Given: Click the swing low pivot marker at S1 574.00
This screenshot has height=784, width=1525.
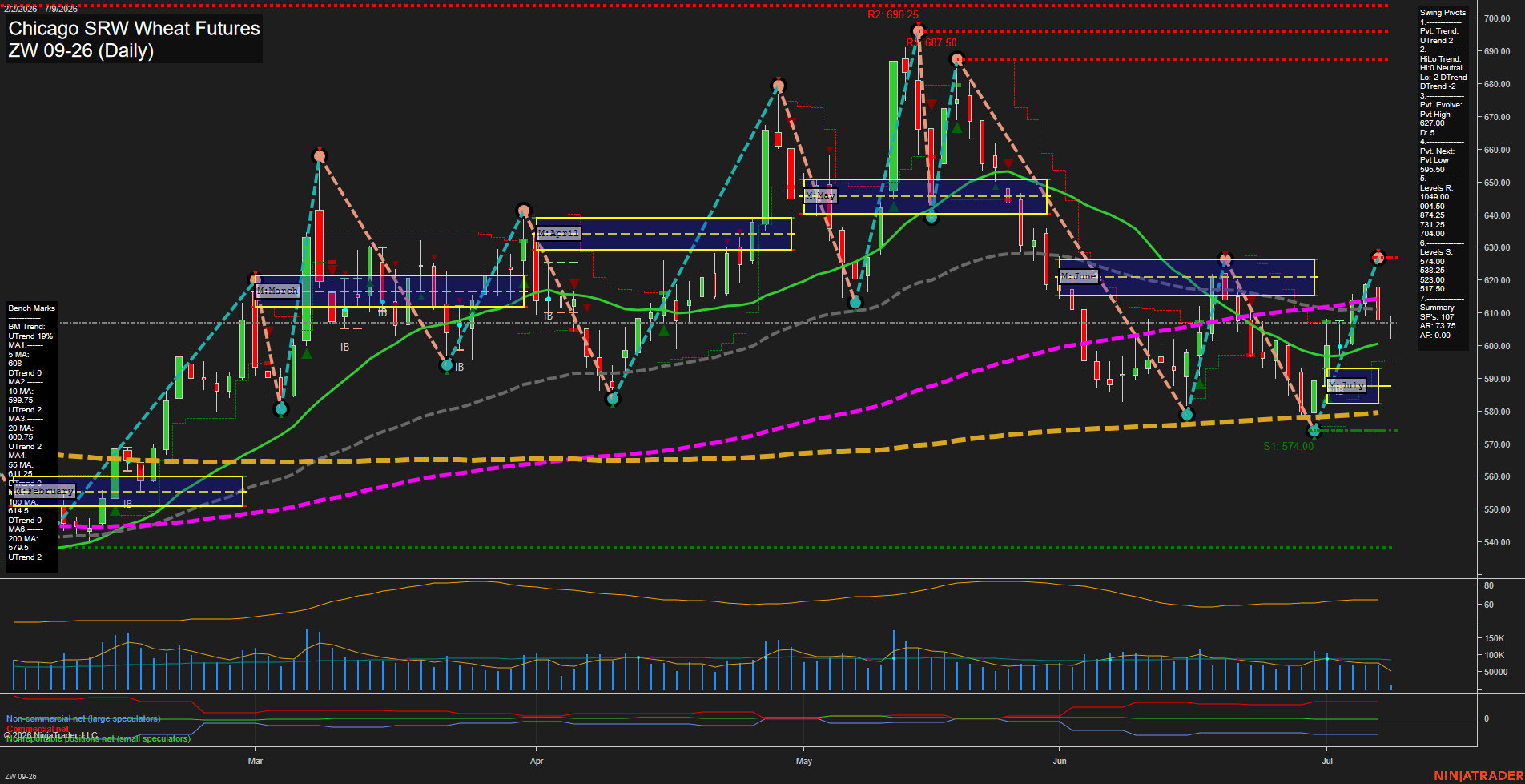Looking at the screenshot, I should click(1314, 431).
